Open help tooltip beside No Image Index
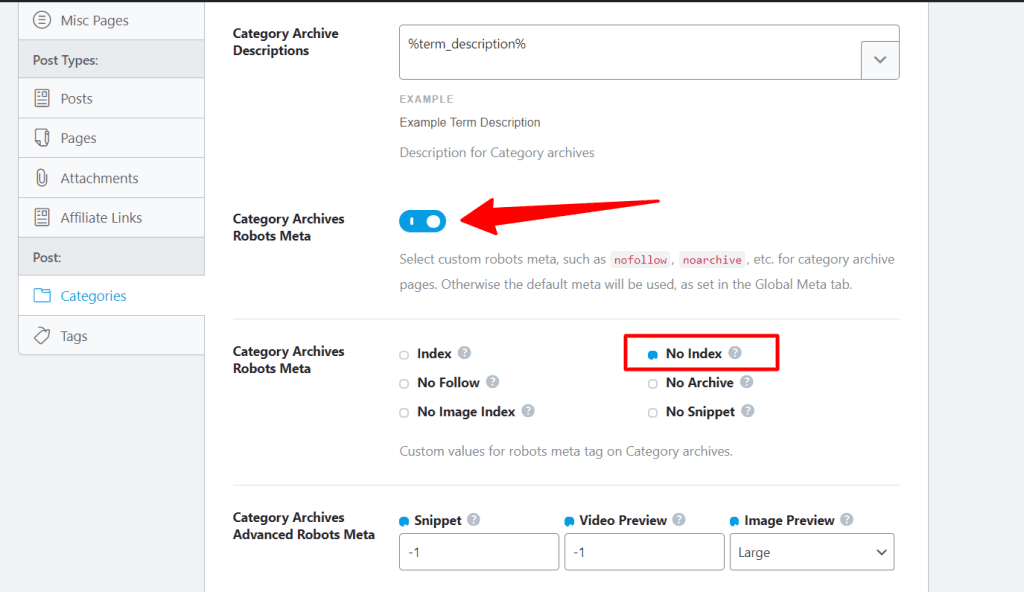 point(528,411)
